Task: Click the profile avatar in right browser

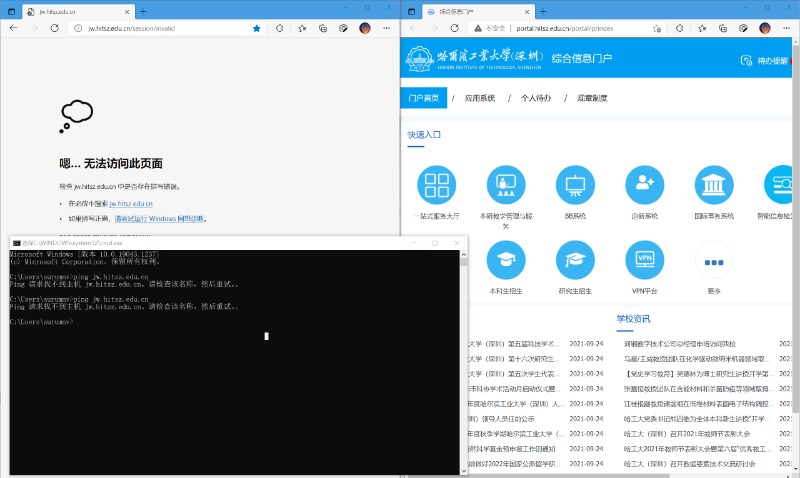Action: 765,28
